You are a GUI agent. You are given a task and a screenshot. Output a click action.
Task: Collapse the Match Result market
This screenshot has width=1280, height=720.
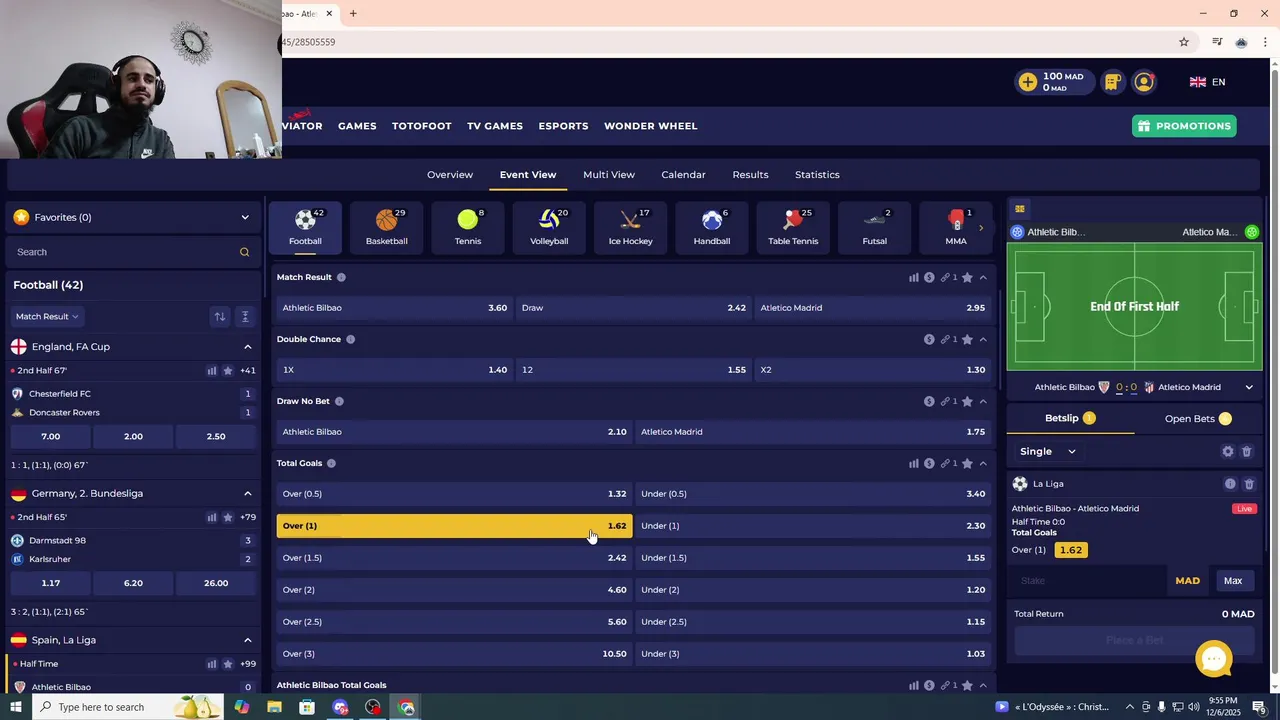(x=983, y=277)
